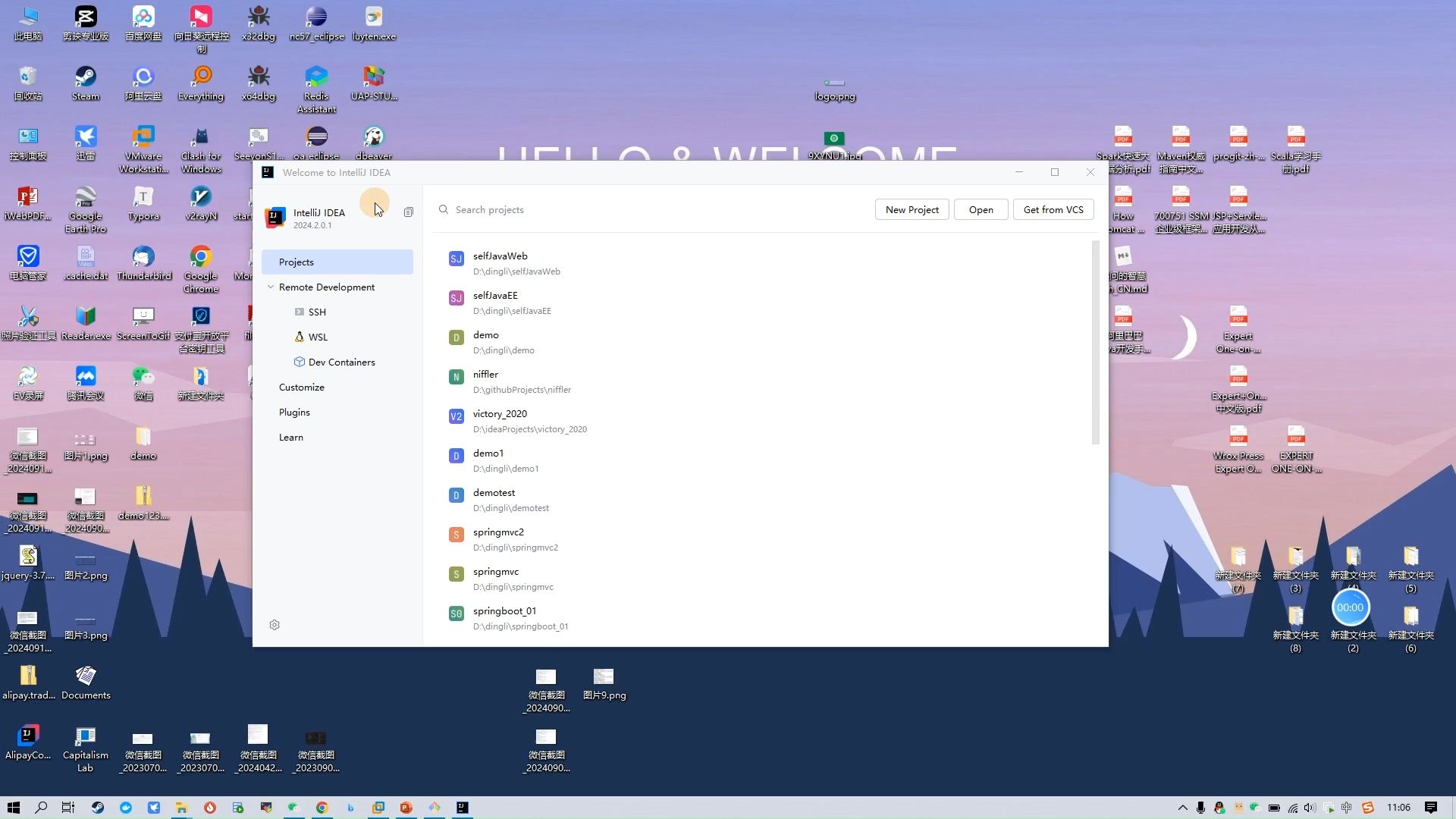Viewport: 1456px width, 819px height.
Task: Select VMware Workstation desktop icon
Action: (143, 149)
